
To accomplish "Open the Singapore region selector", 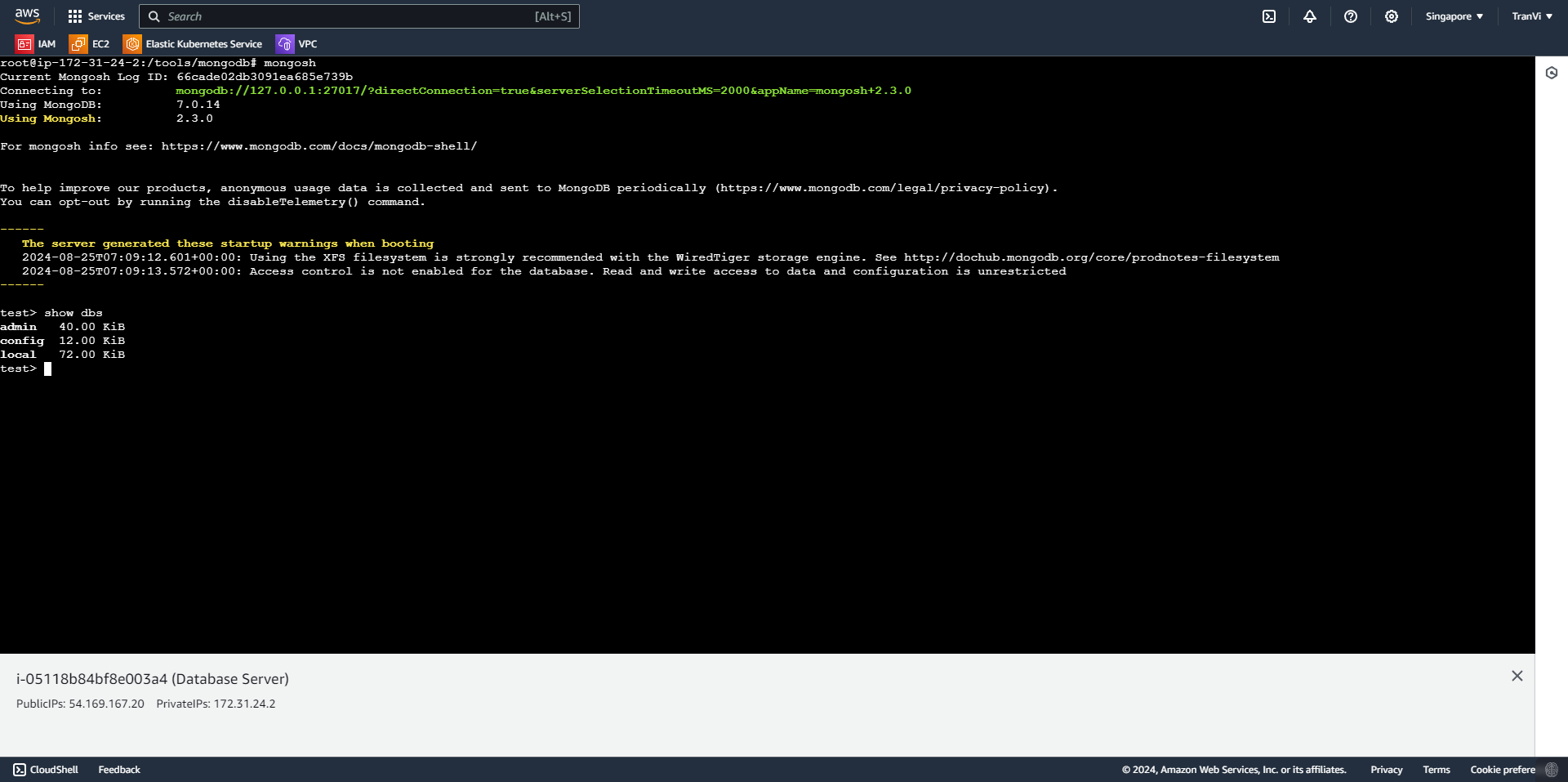I will [x=1454, y=16].
